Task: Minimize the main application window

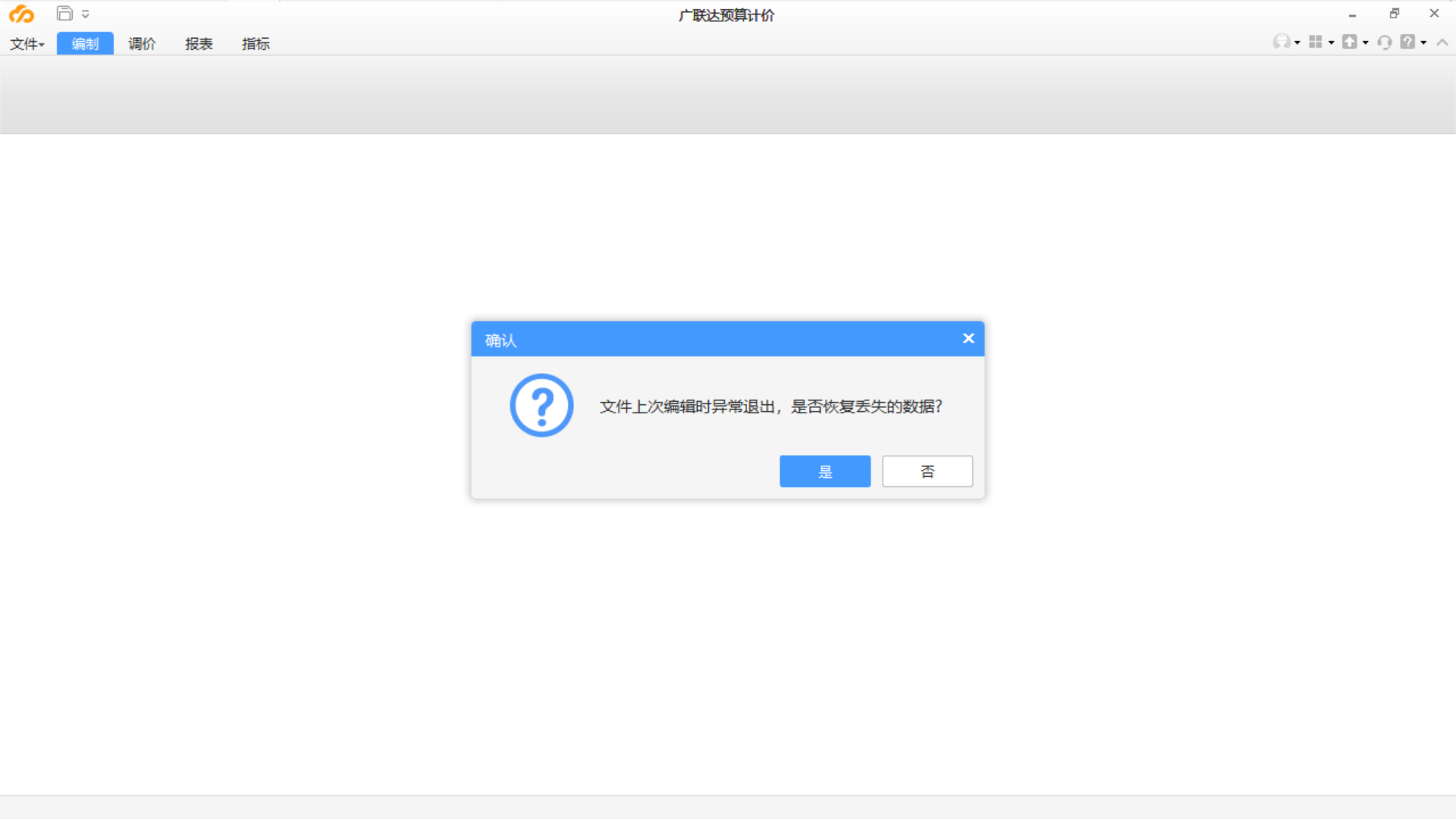Action: click(1352, 14)
